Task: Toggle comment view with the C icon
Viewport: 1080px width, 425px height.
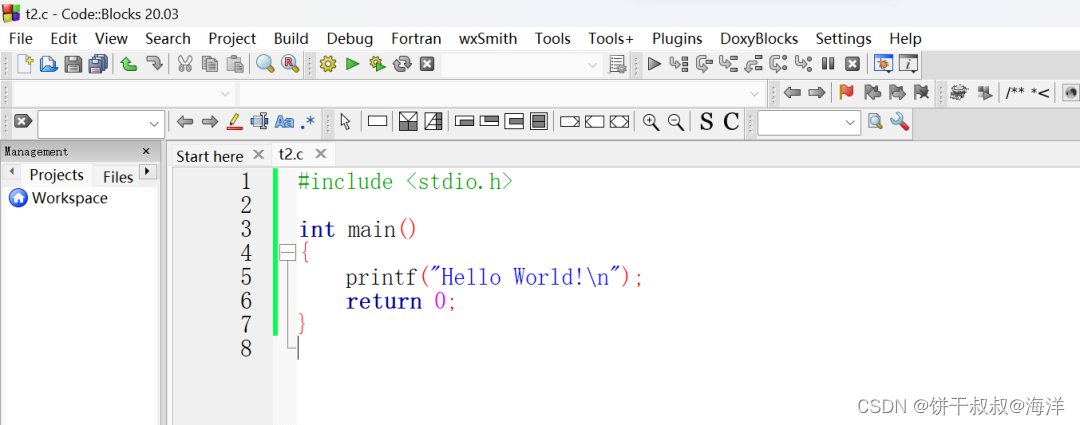Action: (x=731, y=122)
